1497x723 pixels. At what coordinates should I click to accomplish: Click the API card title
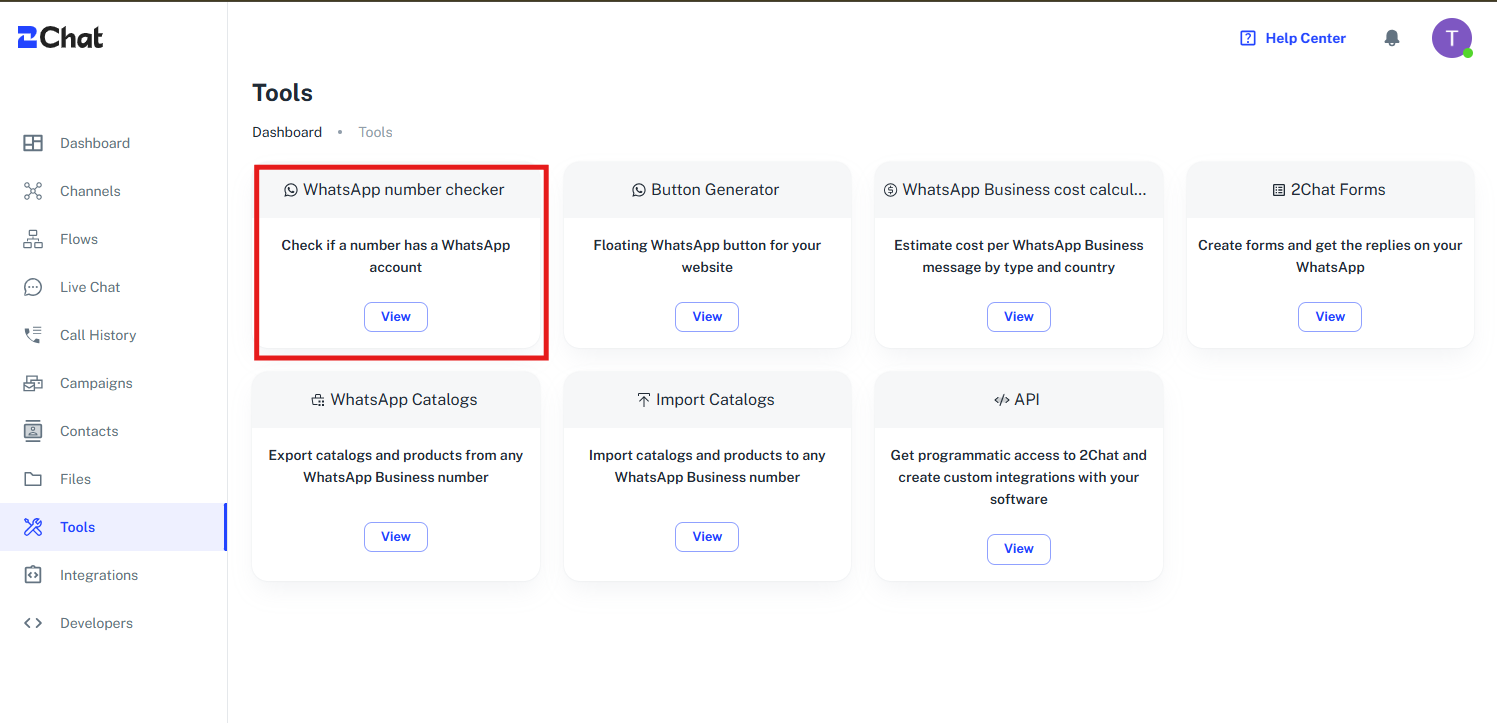[x=1027, y=400]
